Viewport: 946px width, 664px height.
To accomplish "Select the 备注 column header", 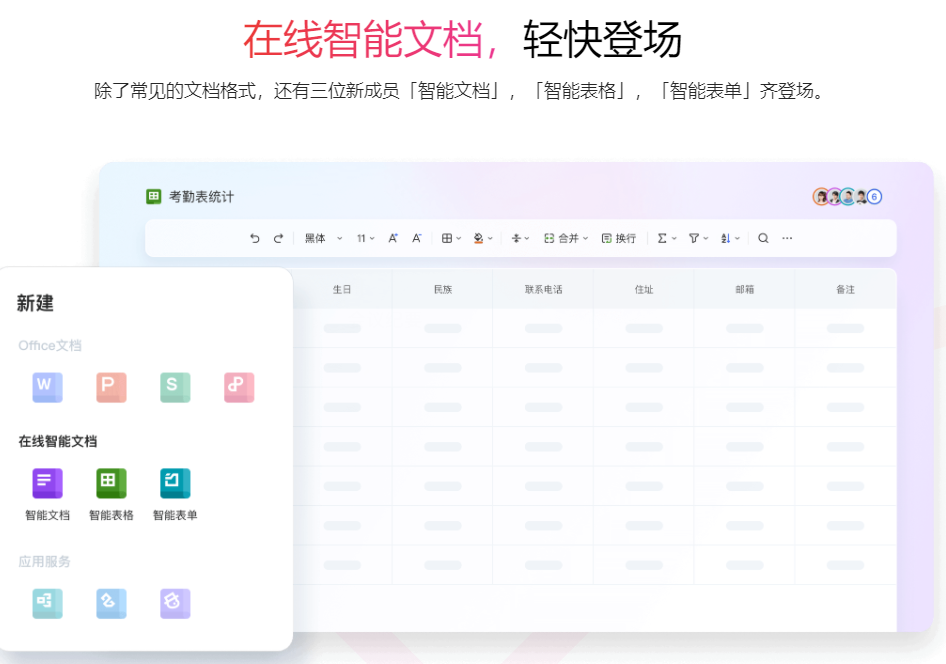I will coord(845,289).
